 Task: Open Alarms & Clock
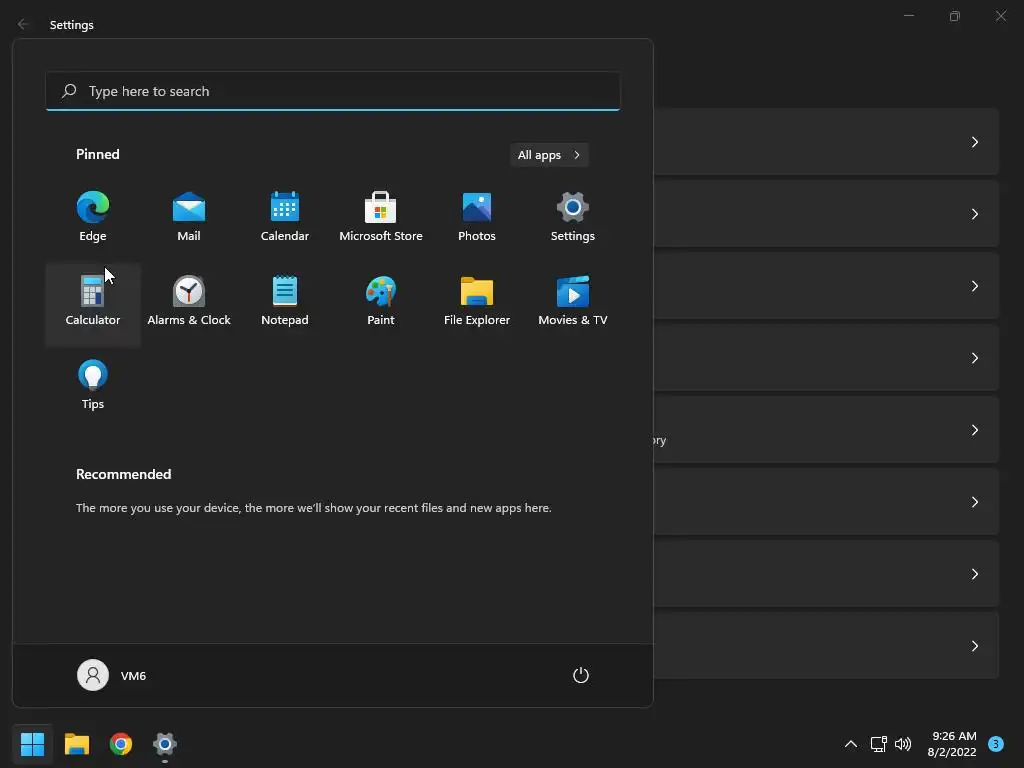click(189, 301)
